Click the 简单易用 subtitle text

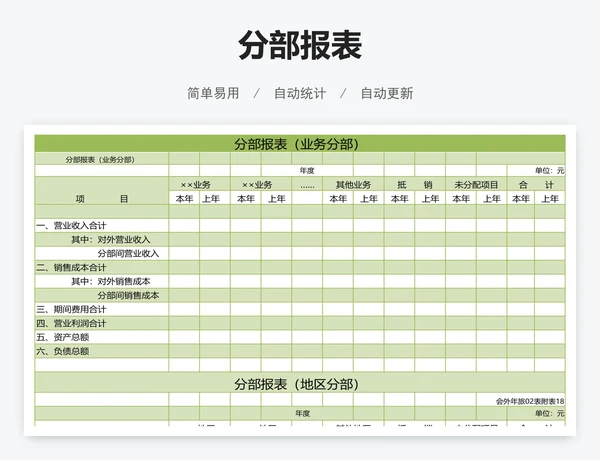213,93
